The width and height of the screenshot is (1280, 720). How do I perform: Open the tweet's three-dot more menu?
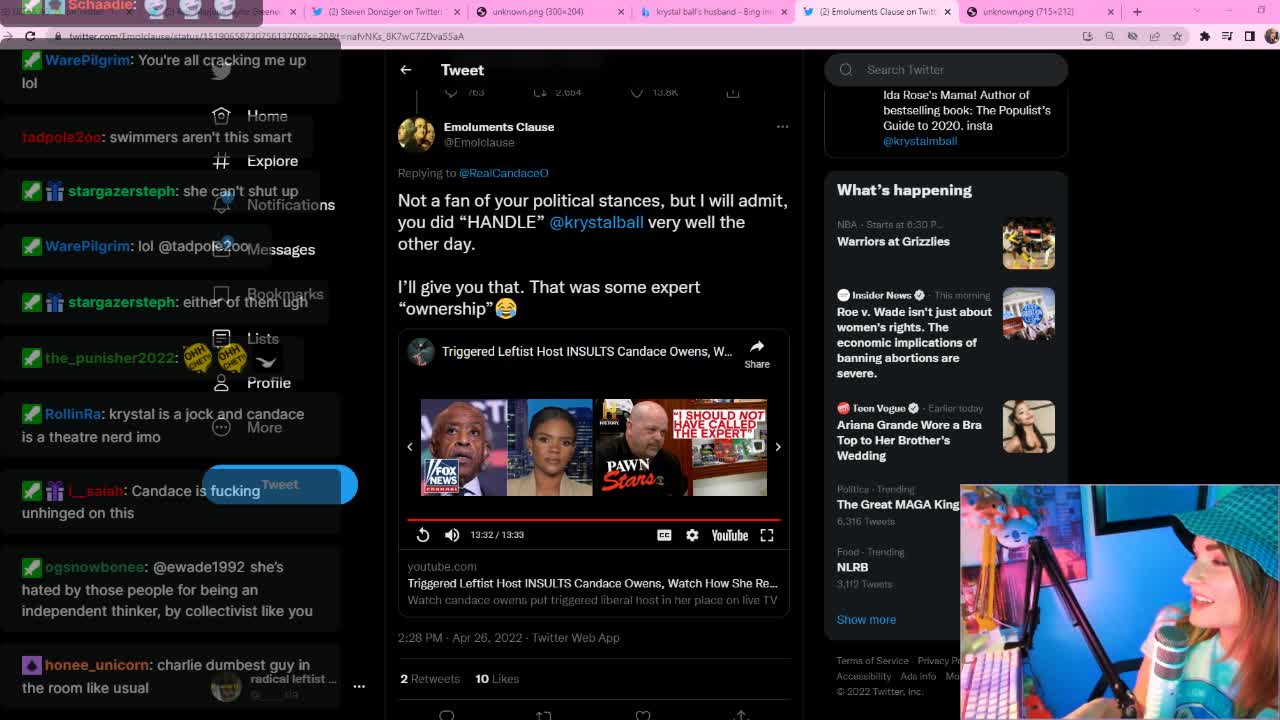pyautogui.click(x=782, y=127)
